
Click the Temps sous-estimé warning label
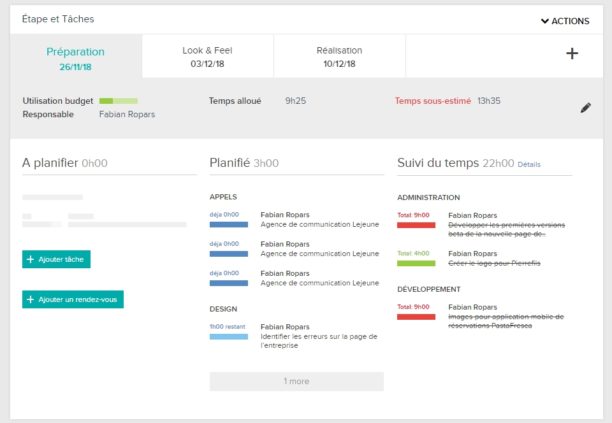(432, 101)
